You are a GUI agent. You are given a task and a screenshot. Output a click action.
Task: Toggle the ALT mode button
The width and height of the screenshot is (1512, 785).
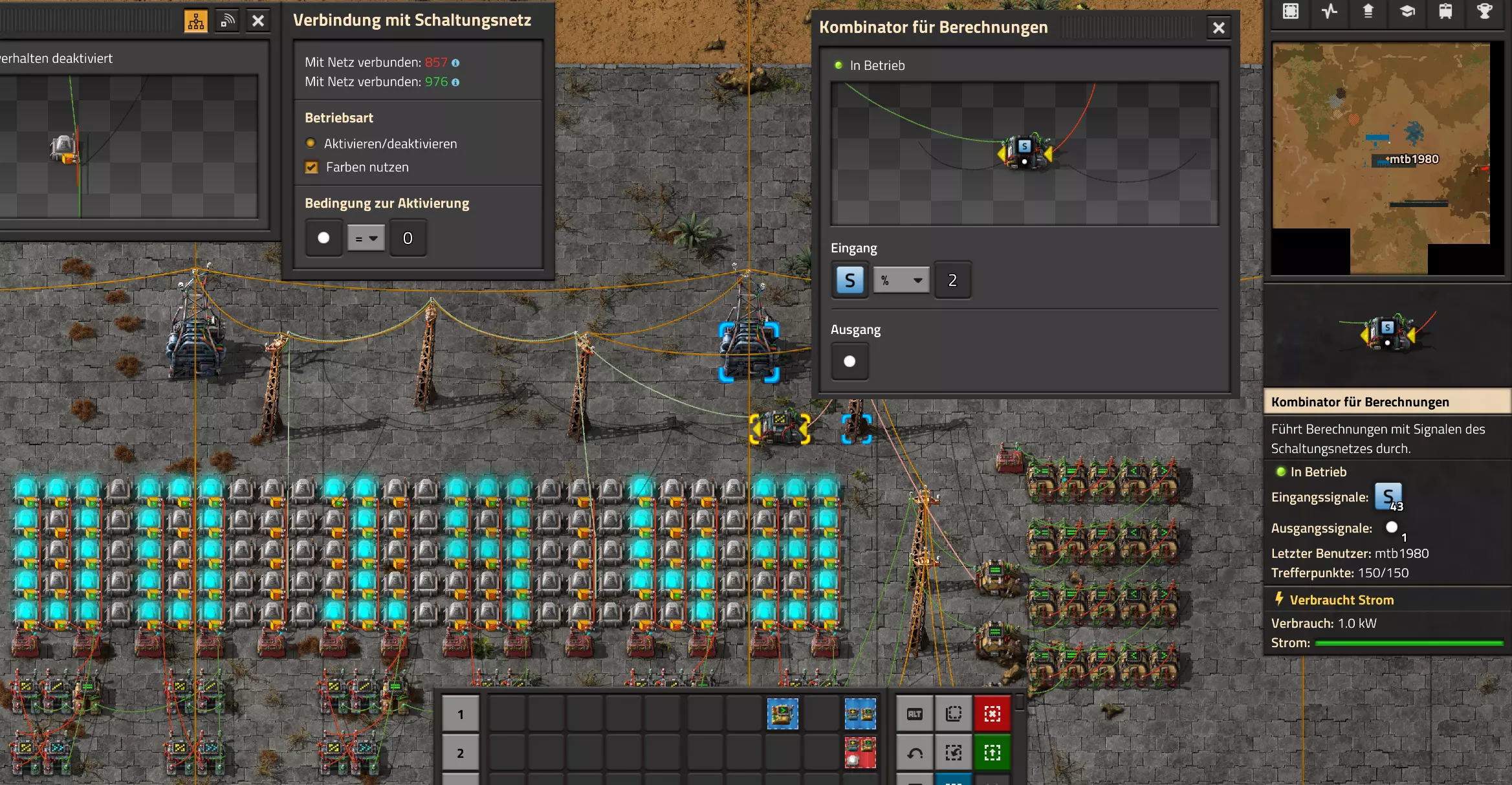point(915,714)
